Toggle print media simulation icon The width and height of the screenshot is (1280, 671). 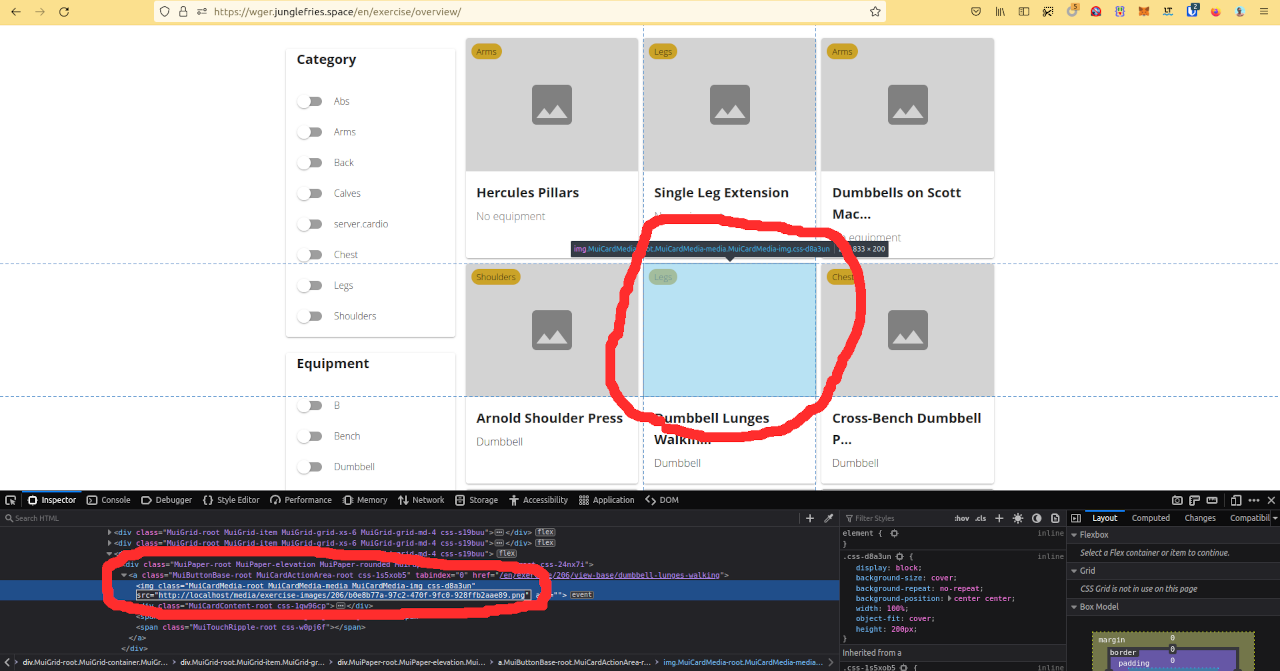tap(1053, 518)
